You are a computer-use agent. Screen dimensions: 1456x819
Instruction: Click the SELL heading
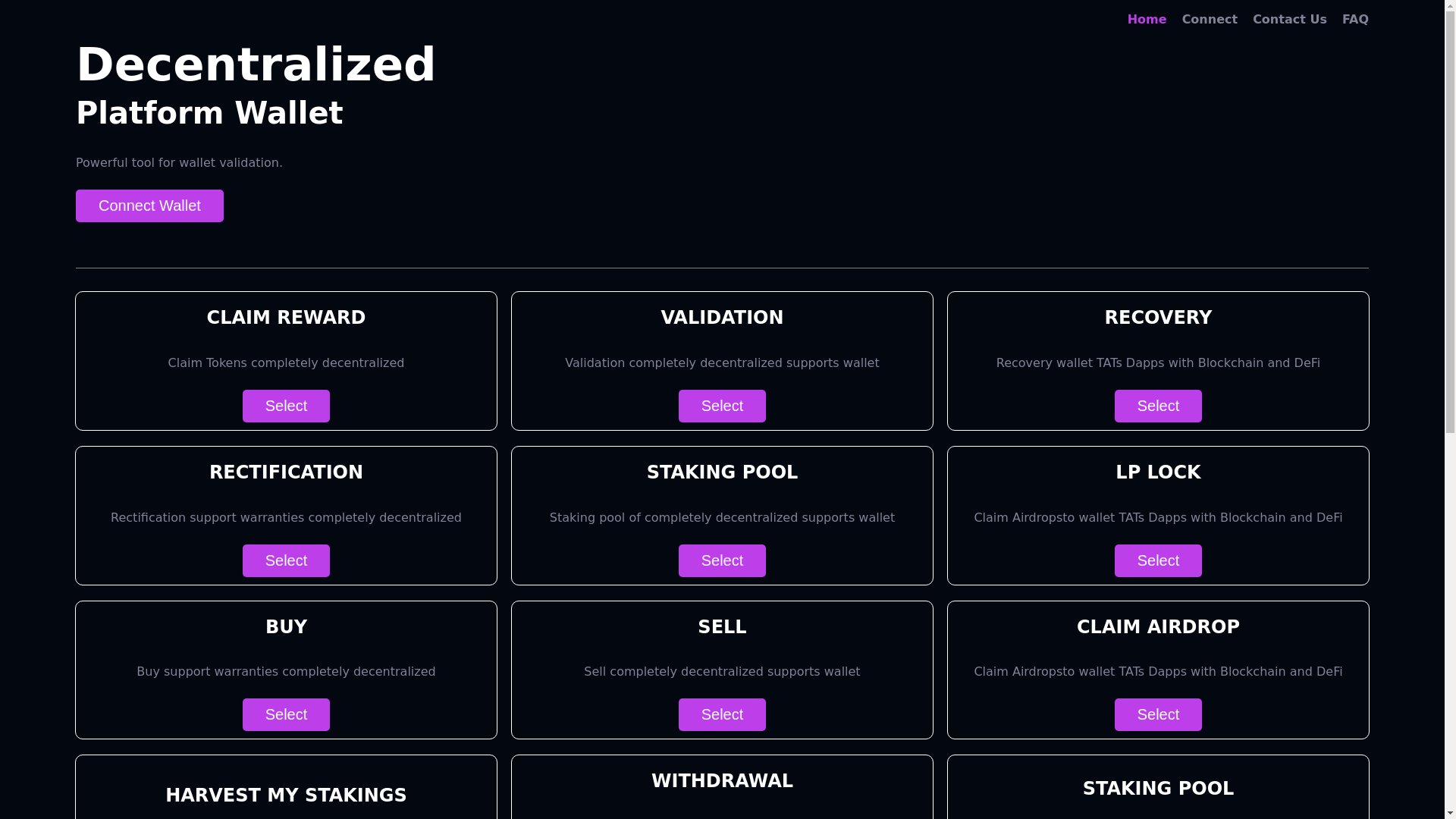point(722,626)
